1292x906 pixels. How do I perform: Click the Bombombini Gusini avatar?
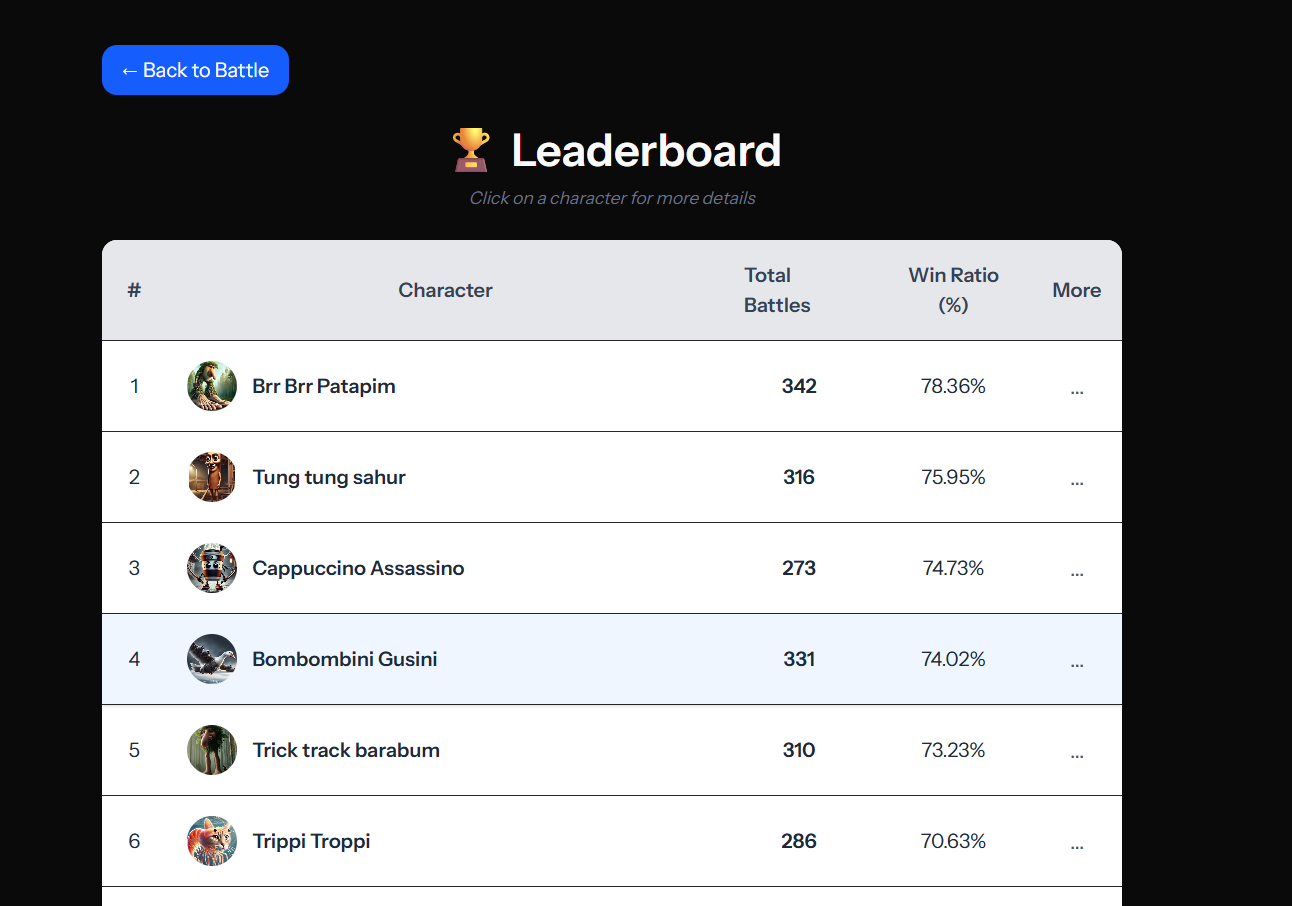[x=212, y=659]
